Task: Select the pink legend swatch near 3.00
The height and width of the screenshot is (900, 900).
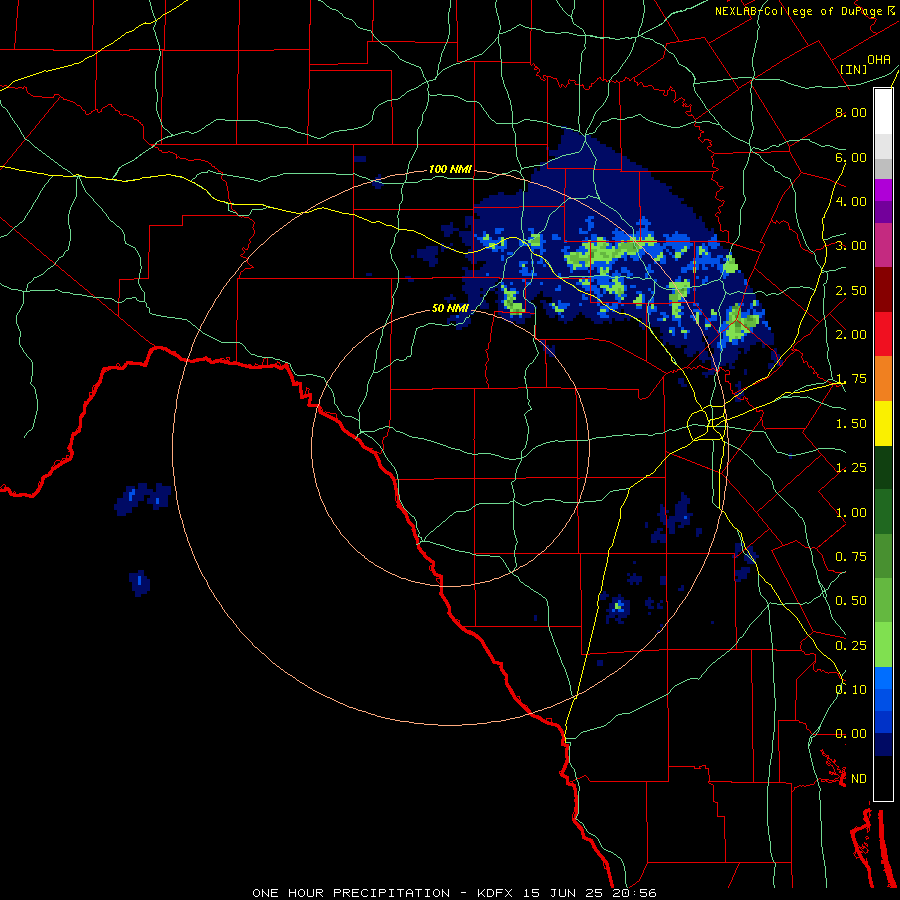Action: pos(883,246)
